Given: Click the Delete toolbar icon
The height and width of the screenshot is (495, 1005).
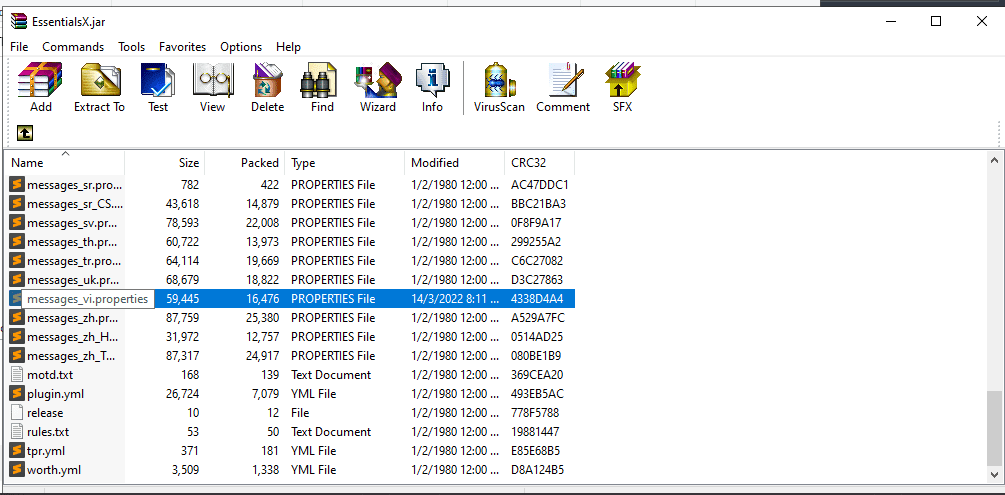Looking at the screenshot, I should coord(267,87).
